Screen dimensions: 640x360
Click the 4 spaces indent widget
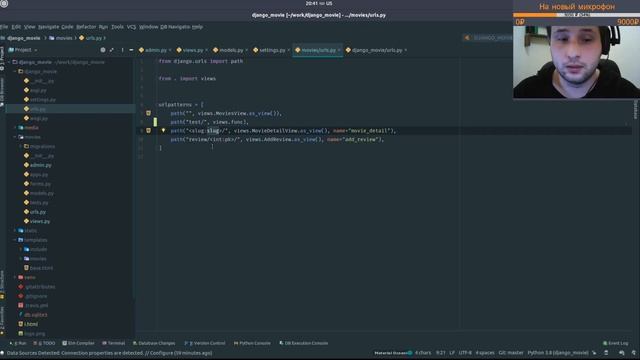(485, 353)
